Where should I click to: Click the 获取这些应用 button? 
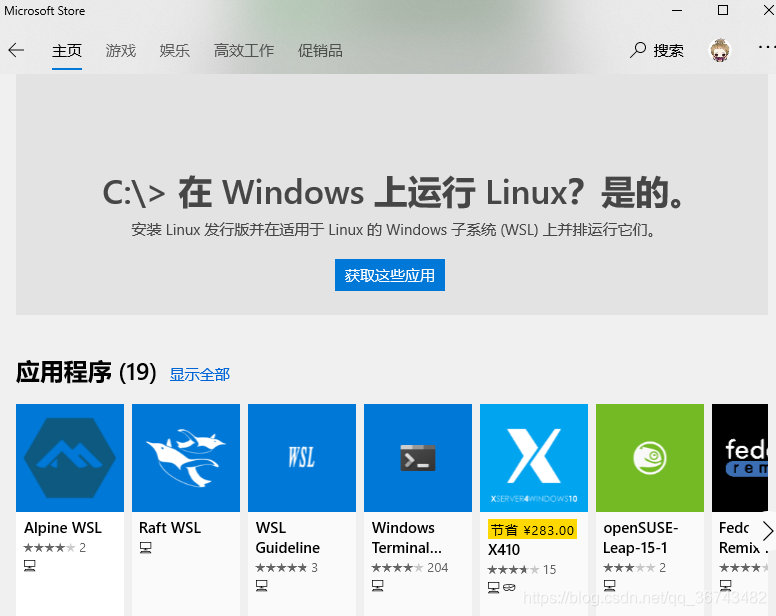point(389,275)
